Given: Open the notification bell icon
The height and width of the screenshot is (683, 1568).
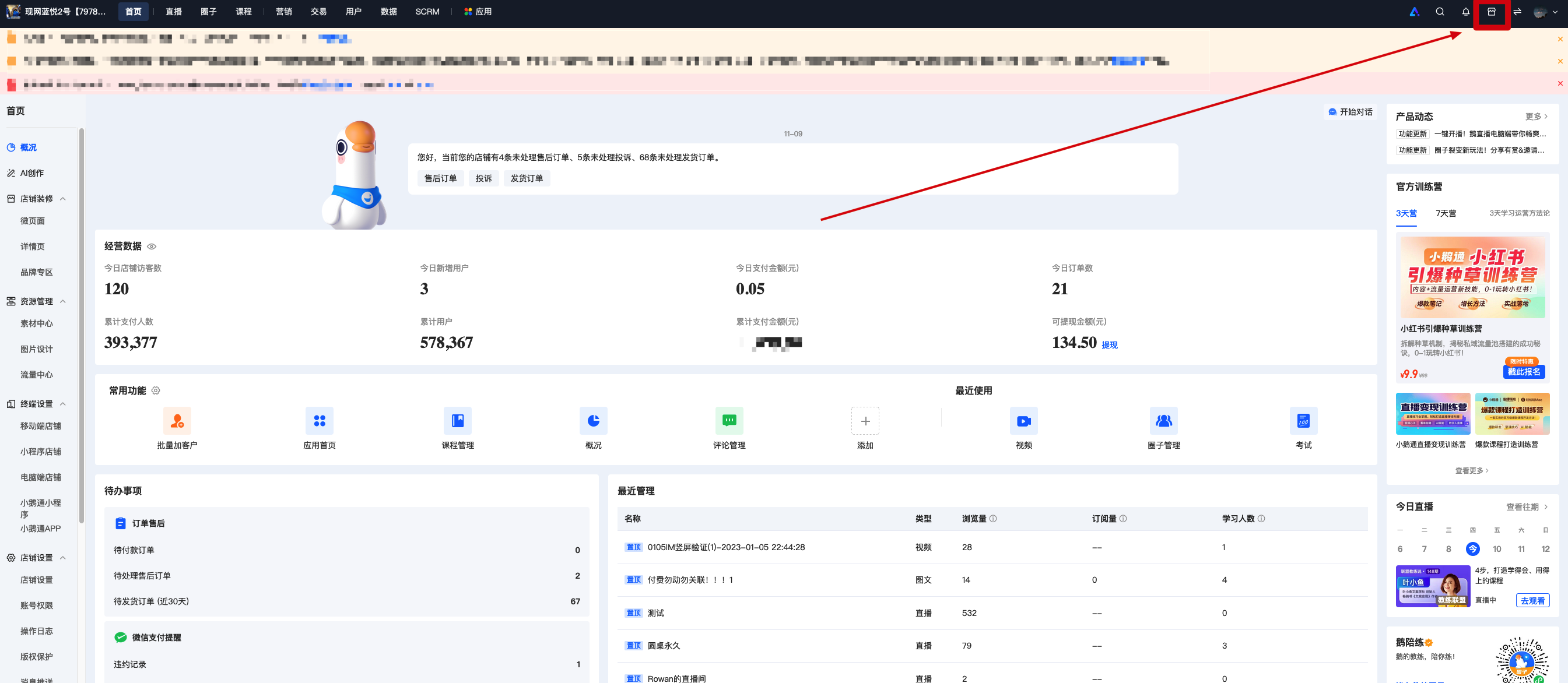Looking at the screenshot, I should pos(1465,12).
